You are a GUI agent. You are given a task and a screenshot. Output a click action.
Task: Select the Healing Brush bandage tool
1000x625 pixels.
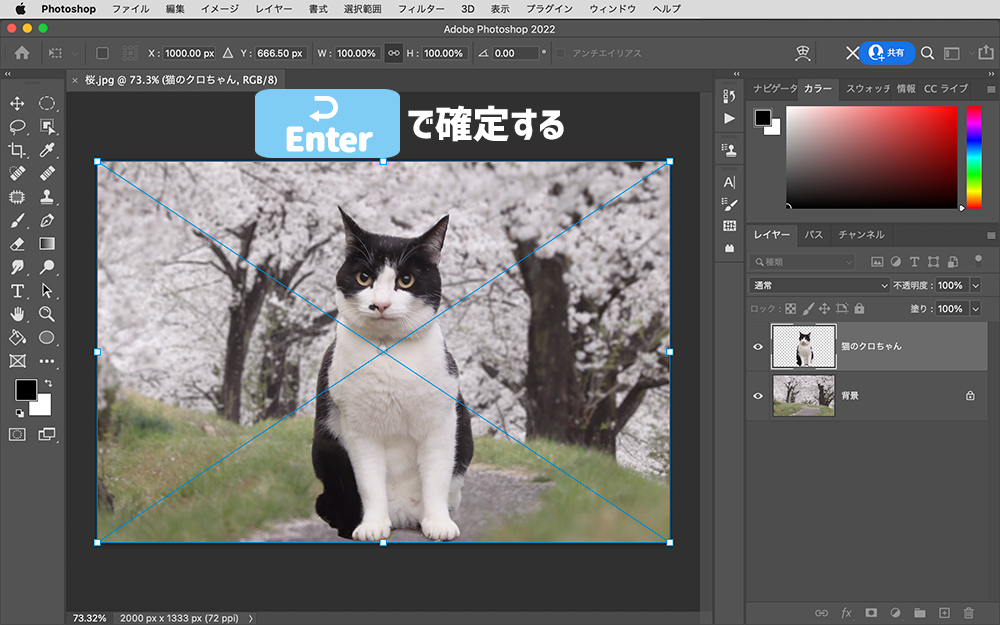[x=47, y=173]
